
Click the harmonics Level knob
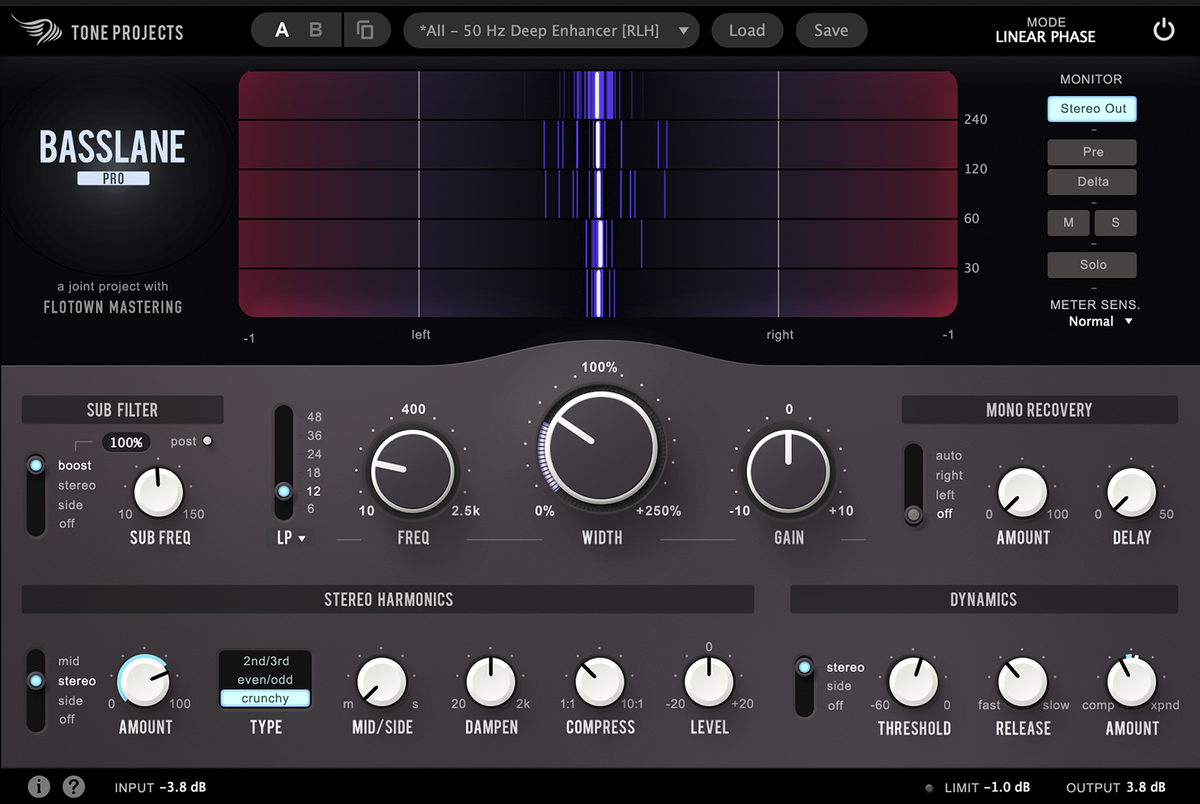coord(709,681)
